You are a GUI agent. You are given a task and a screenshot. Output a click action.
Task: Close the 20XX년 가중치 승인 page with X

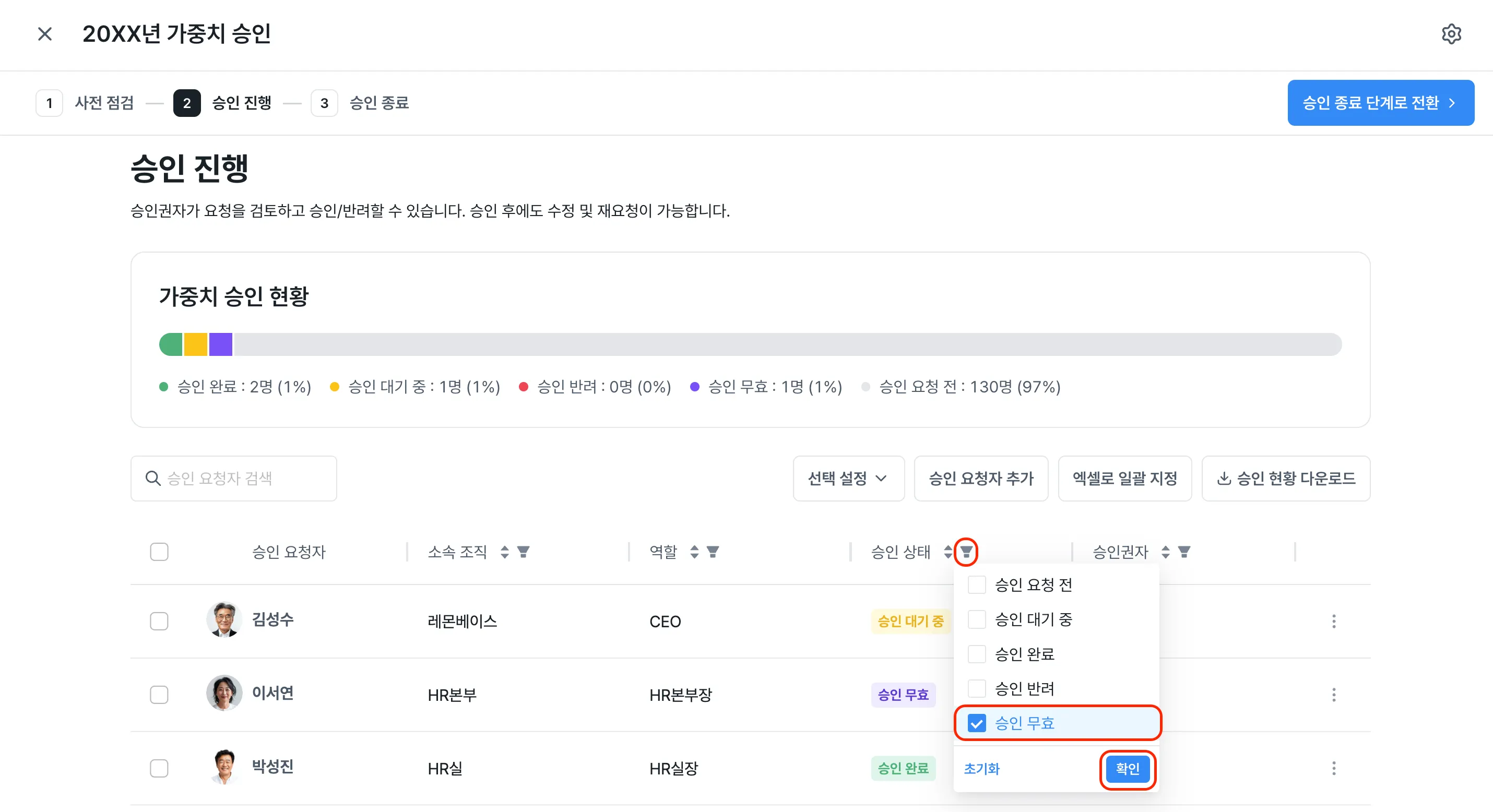point(44,34)
